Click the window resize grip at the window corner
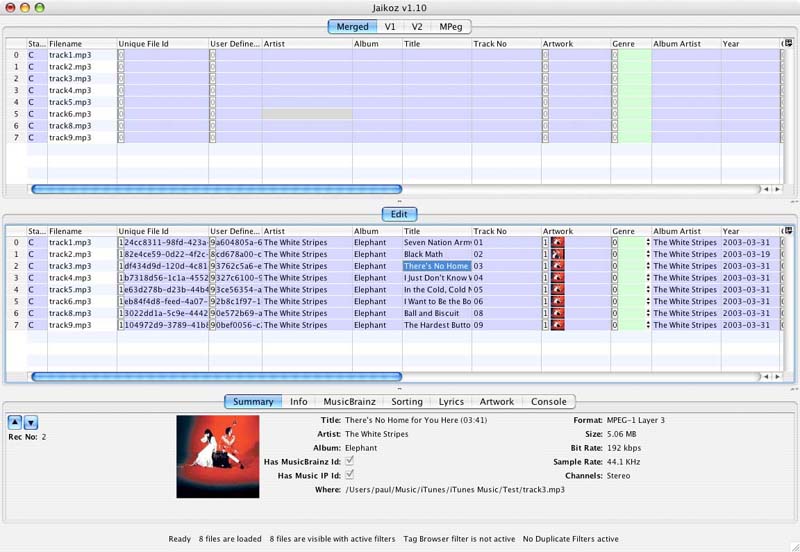This screenshot has width=800, height=552. (x=793, y=546)
